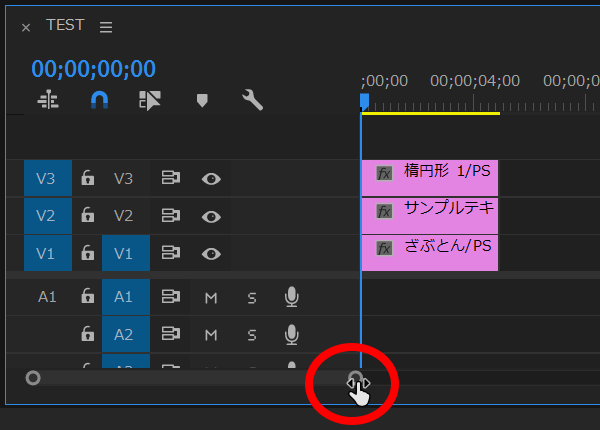Toggle V2 track targeting

[126, 216]
